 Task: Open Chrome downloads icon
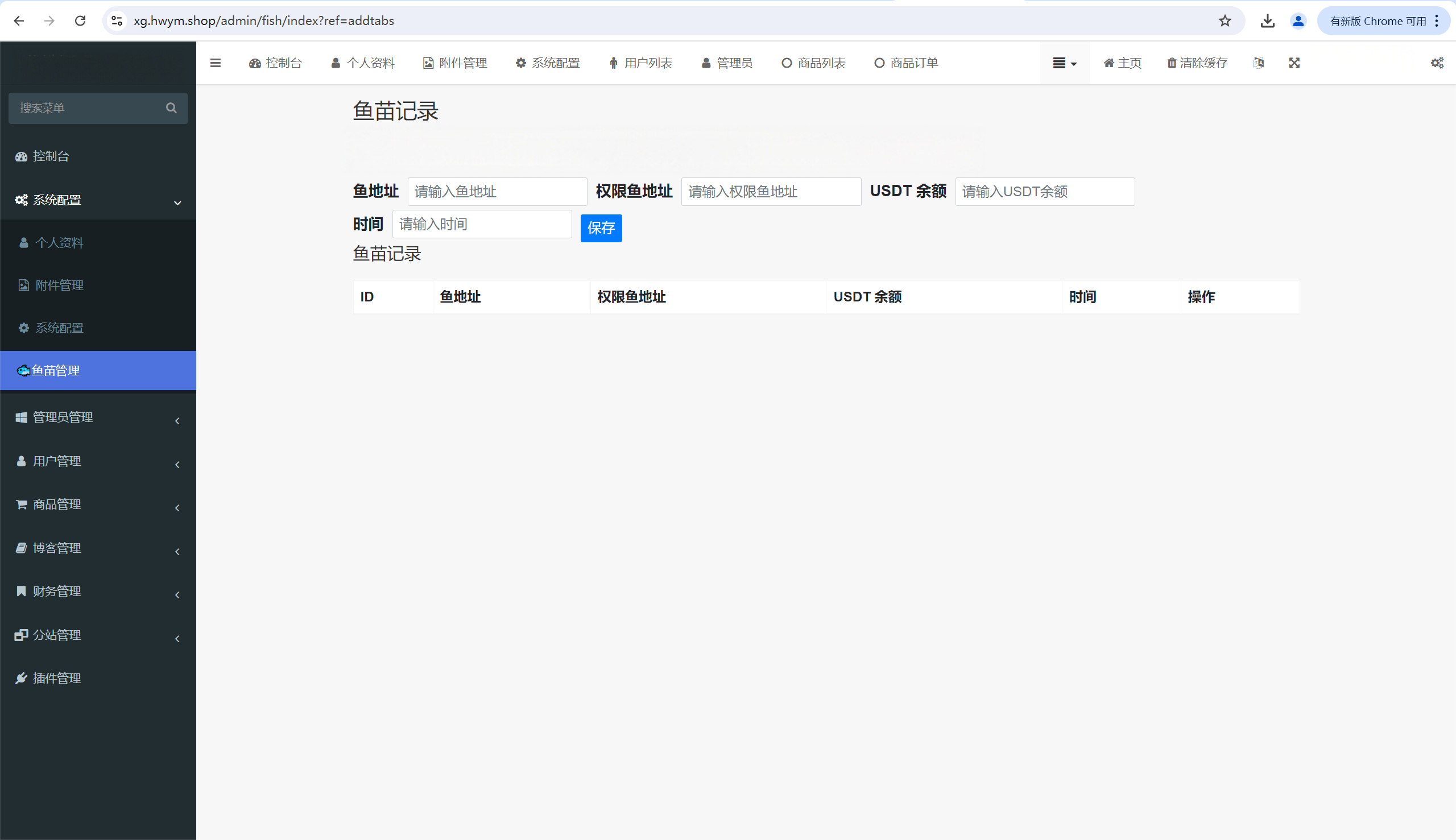(x=1267, y=21)
